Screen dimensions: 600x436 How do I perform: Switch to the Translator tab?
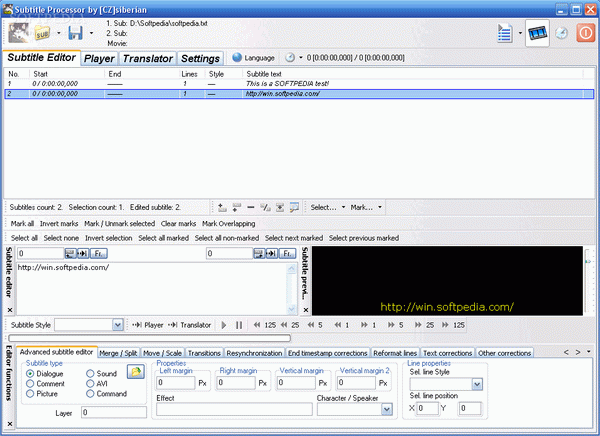(x=148, y=59)
